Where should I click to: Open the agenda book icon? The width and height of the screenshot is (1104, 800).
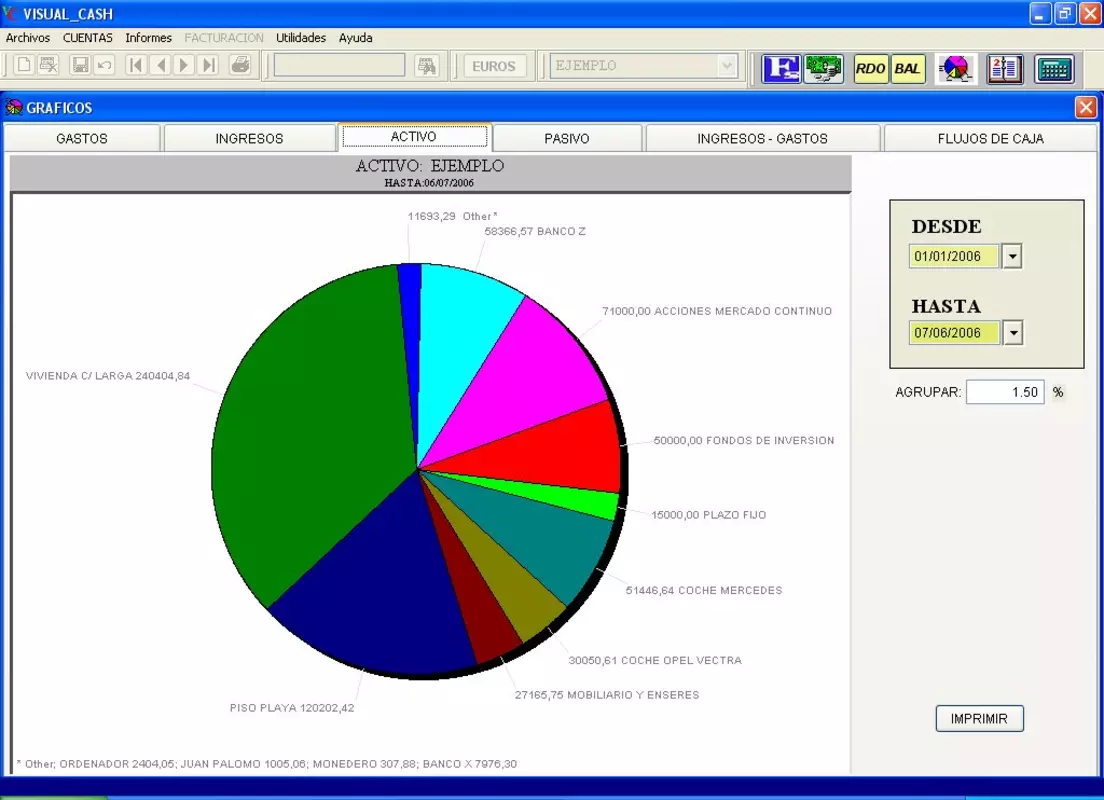1005,68
